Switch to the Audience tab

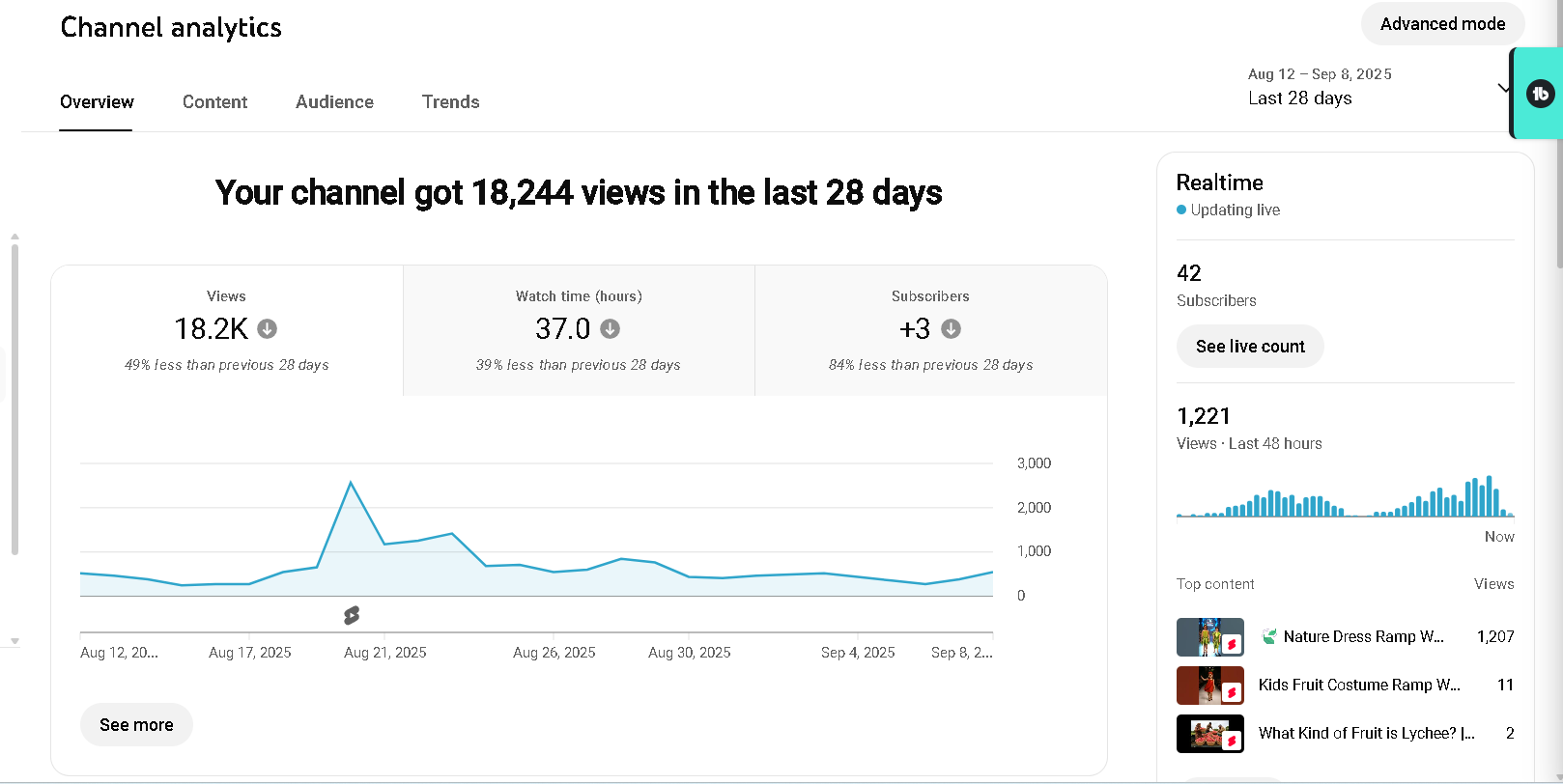[x=334, y=102]
